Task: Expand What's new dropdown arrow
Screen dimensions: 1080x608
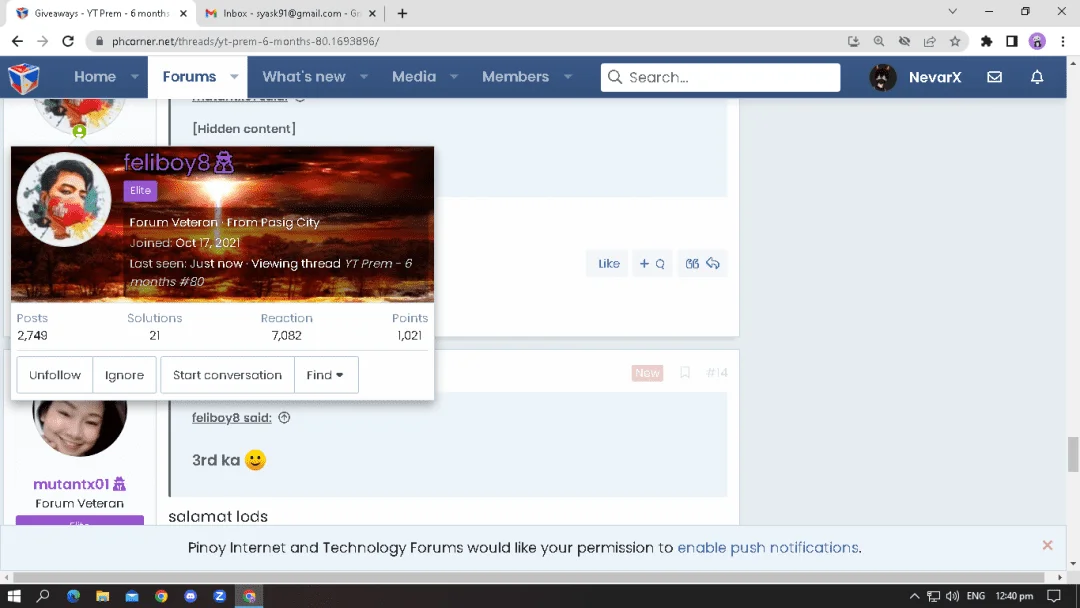Action: tap(364, 77)
